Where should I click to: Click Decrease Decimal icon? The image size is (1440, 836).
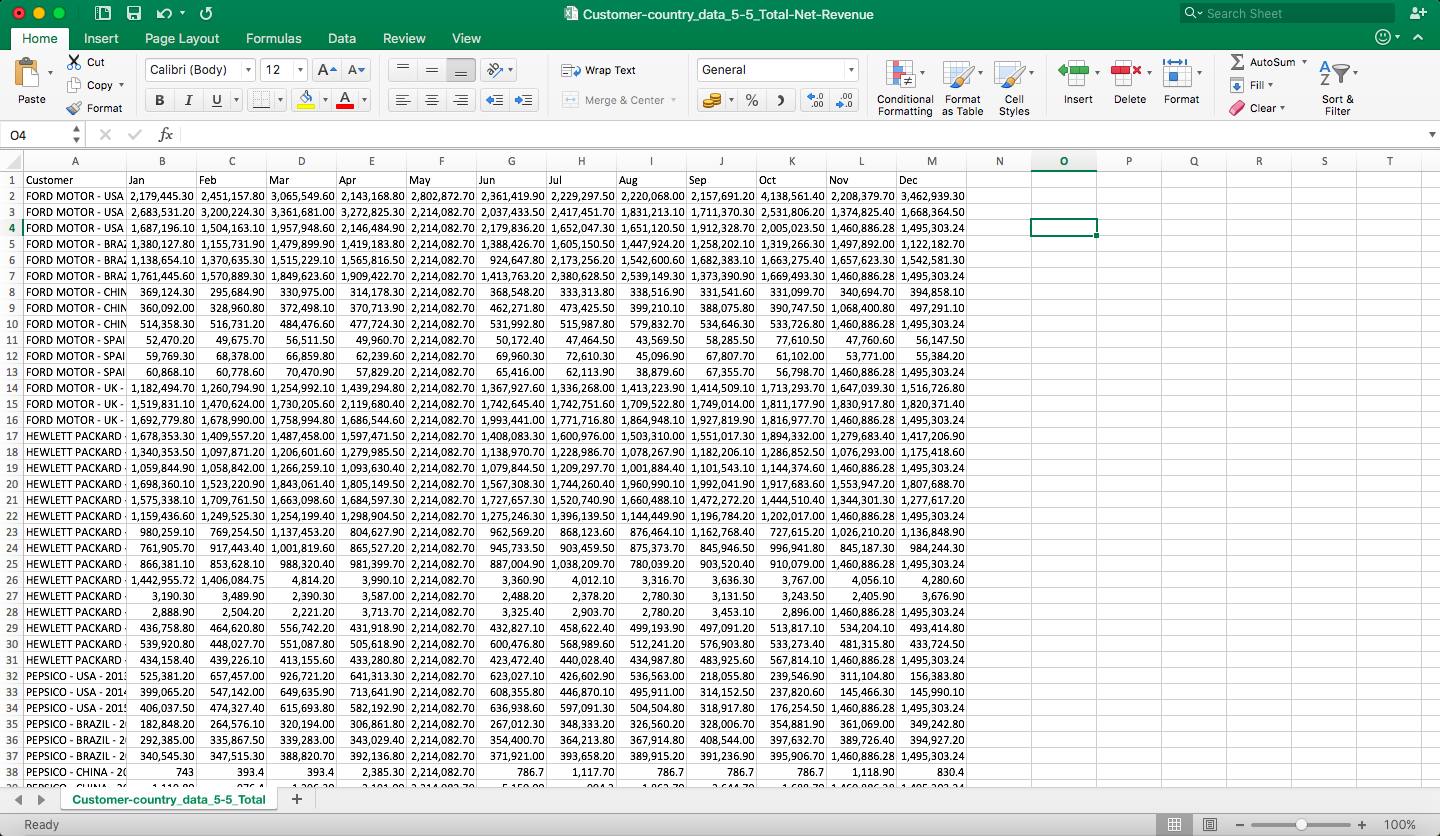(x=845, y=100)
